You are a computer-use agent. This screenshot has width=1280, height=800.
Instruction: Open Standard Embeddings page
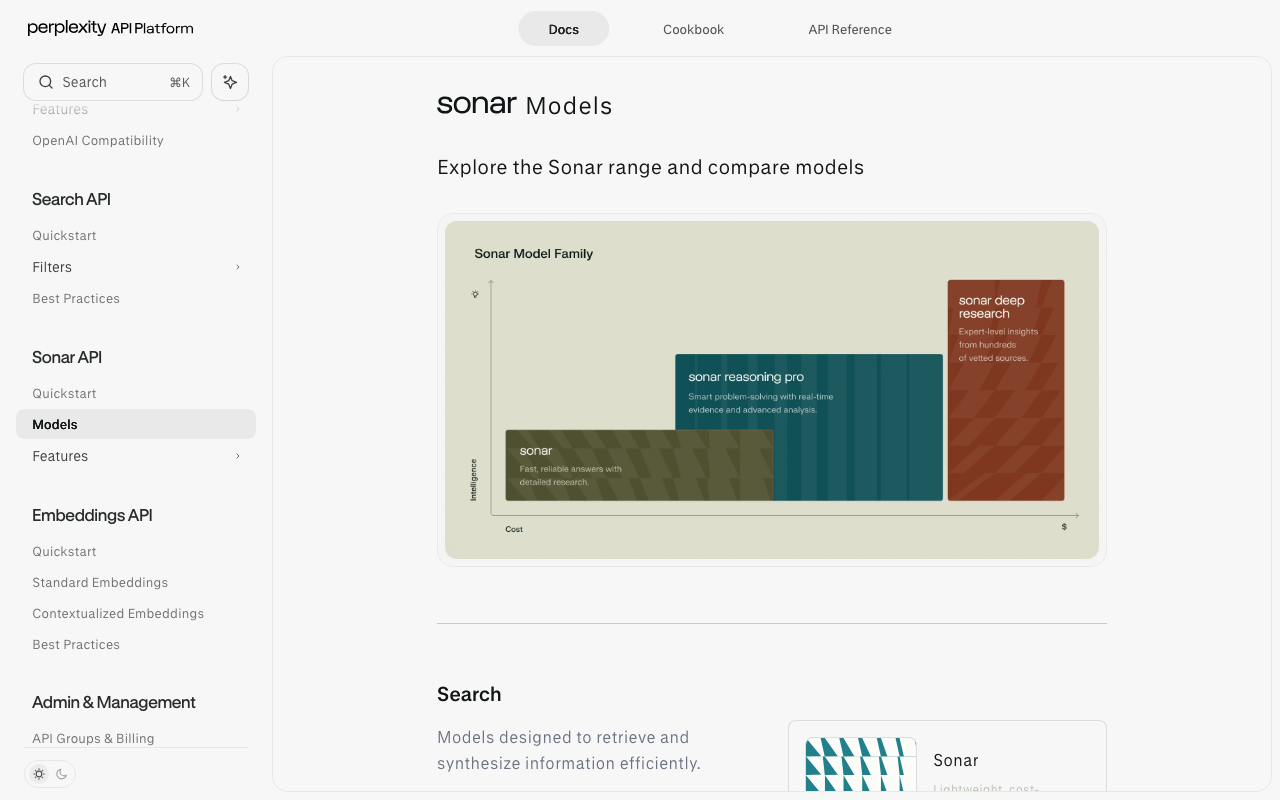pos(100,583)
